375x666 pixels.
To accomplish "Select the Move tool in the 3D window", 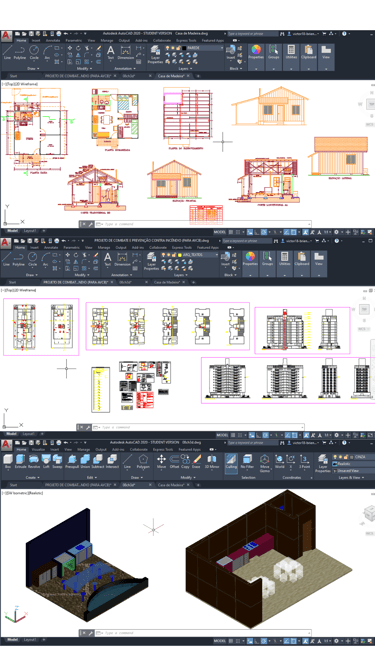I will (x=161, y=461).
